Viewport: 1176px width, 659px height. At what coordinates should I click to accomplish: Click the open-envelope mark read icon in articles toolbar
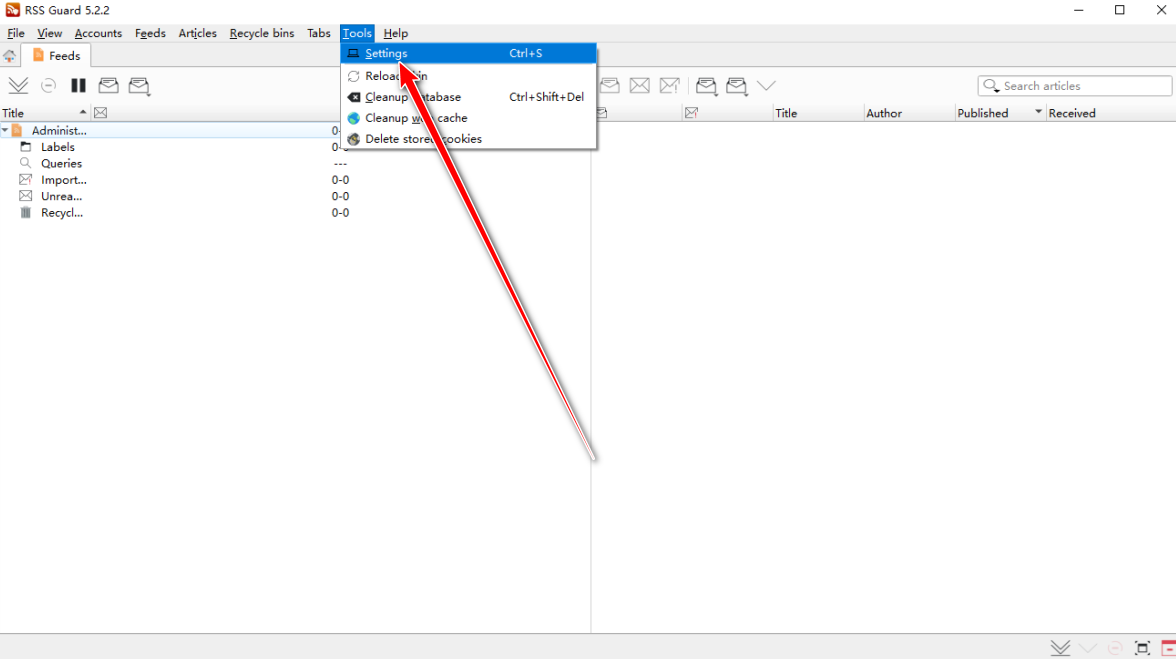pos(610,85)
